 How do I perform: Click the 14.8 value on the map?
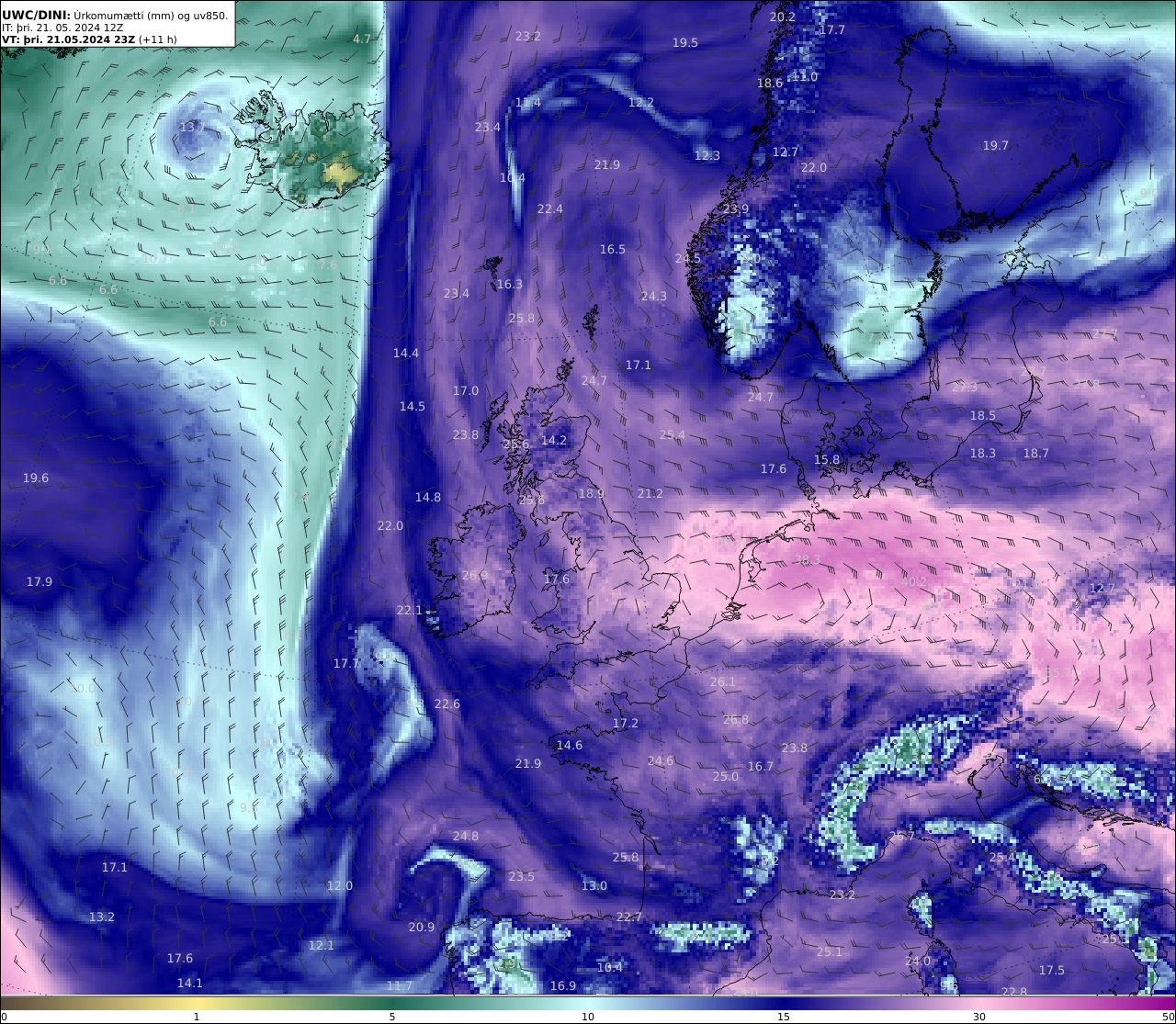(428, 497)
